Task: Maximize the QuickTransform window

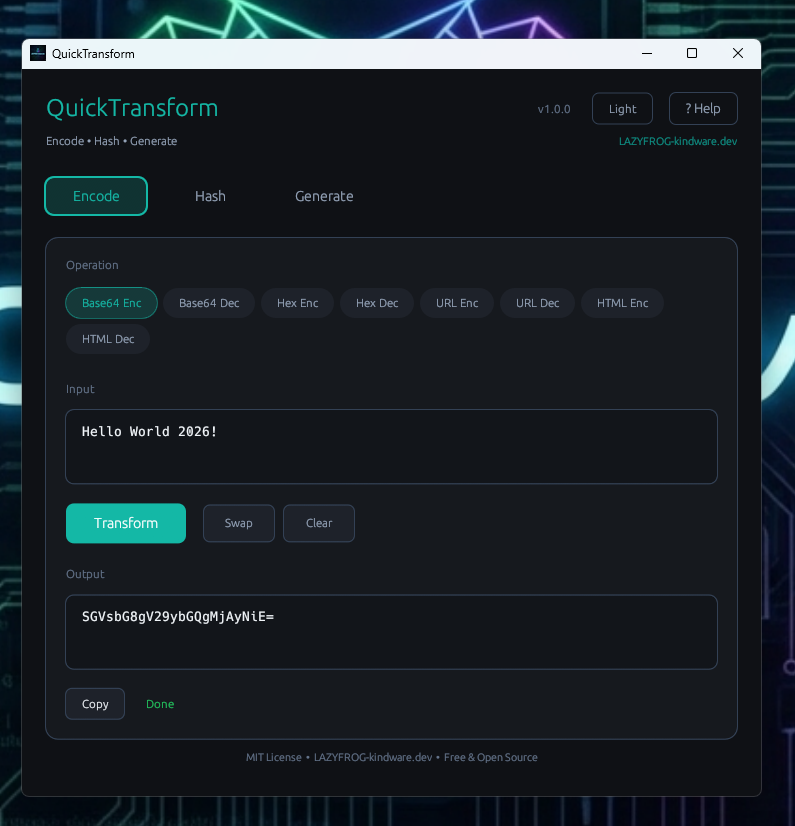Action: click(692, 53)
